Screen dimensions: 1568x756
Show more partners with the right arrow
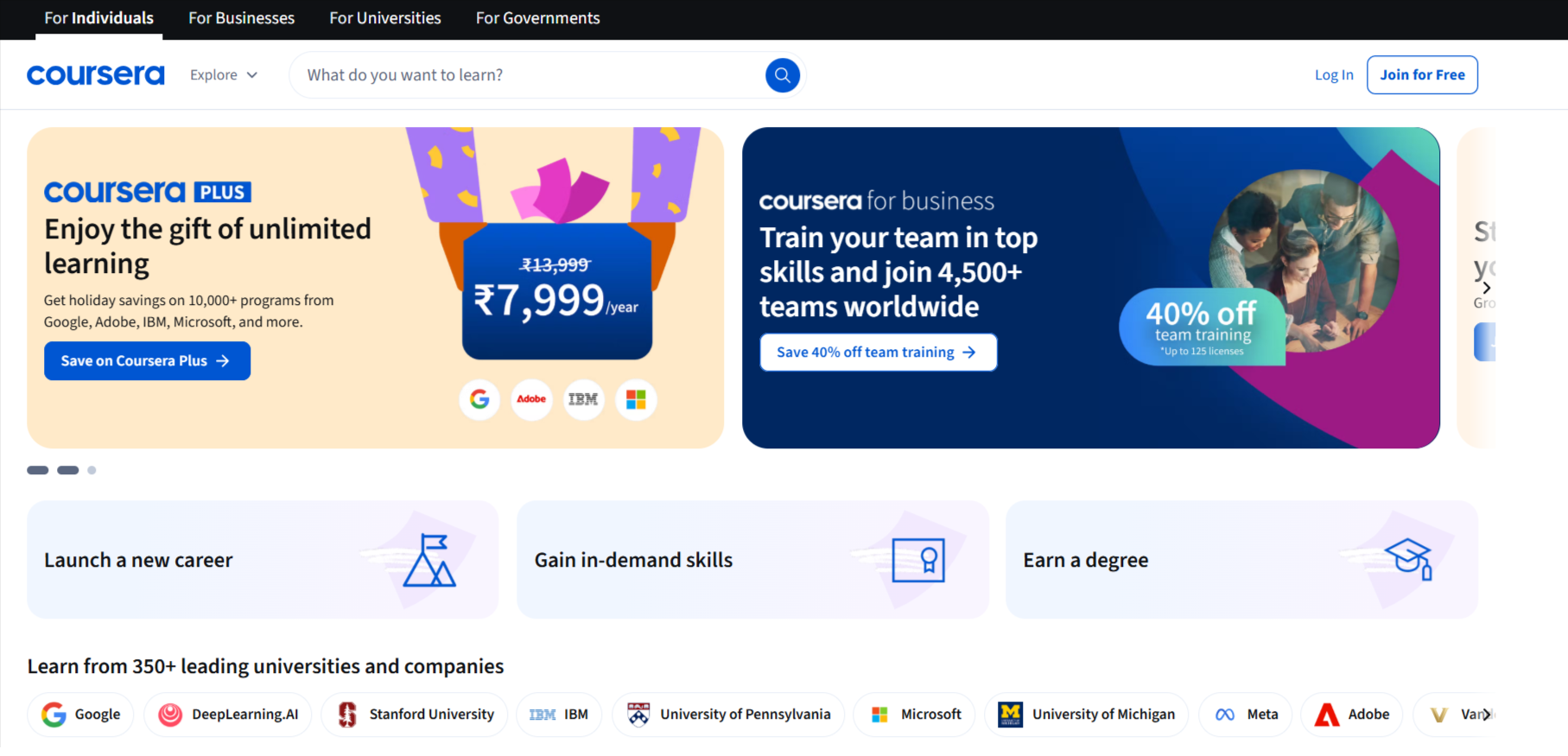click(x=1486, y=715)
